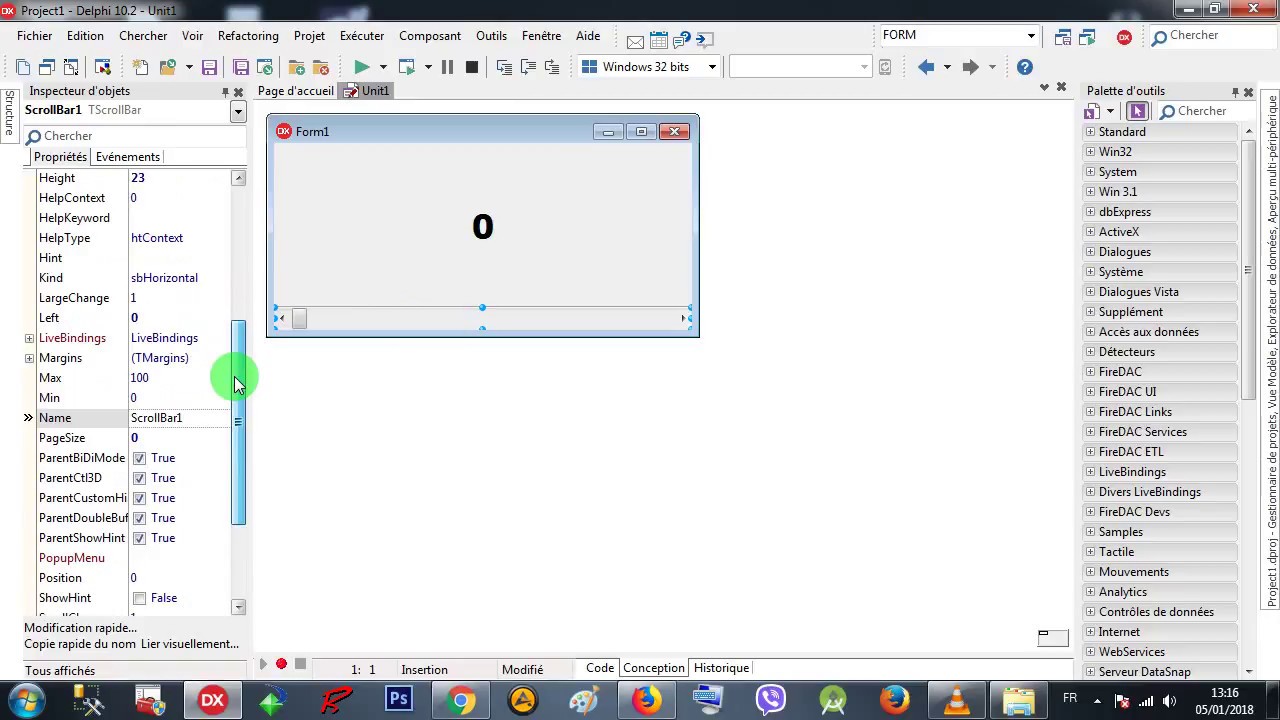The width and height of the screenshot is (1280, 720).
Task: Click the Pause toolbar icon
Action: (x=447, y=67)
